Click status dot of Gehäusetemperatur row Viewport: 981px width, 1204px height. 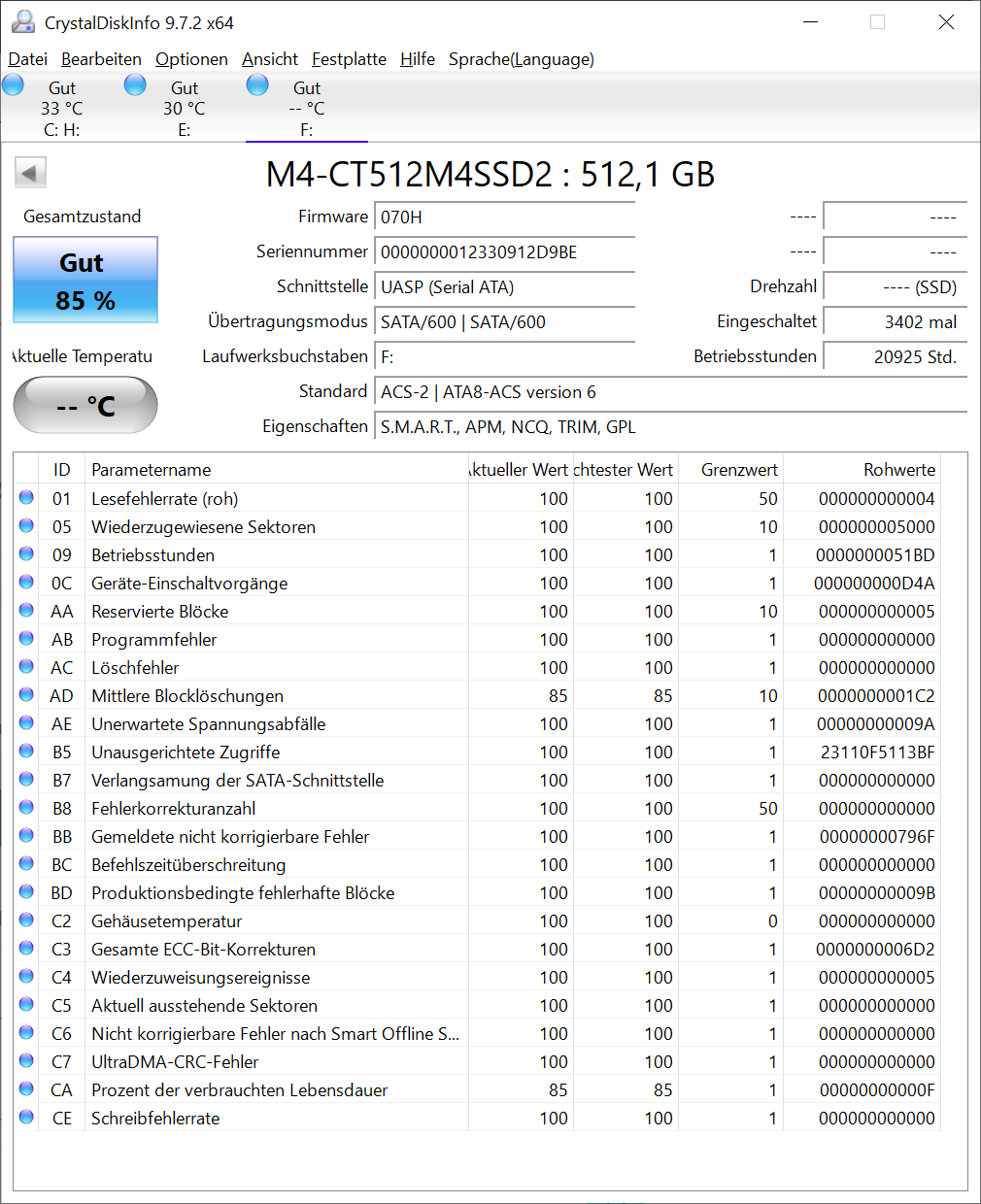(26, 920)
